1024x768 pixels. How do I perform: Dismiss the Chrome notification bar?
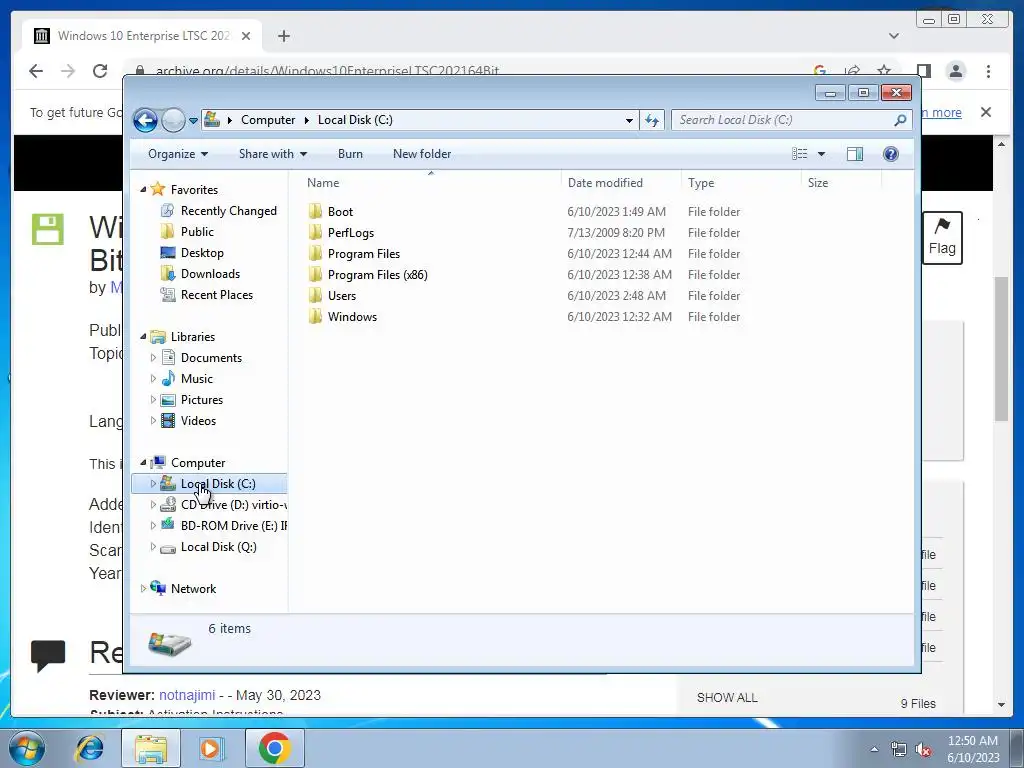pyautogui.click(x=986, y=112)
